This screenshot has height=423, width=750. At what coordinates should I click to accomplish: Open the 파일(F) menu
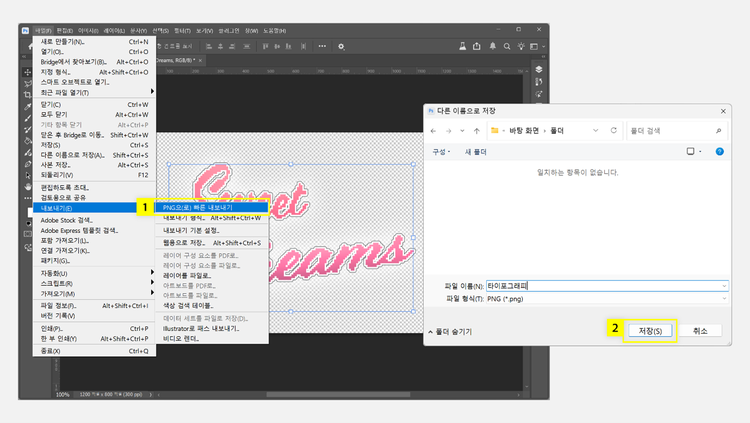tap(43, 31)
